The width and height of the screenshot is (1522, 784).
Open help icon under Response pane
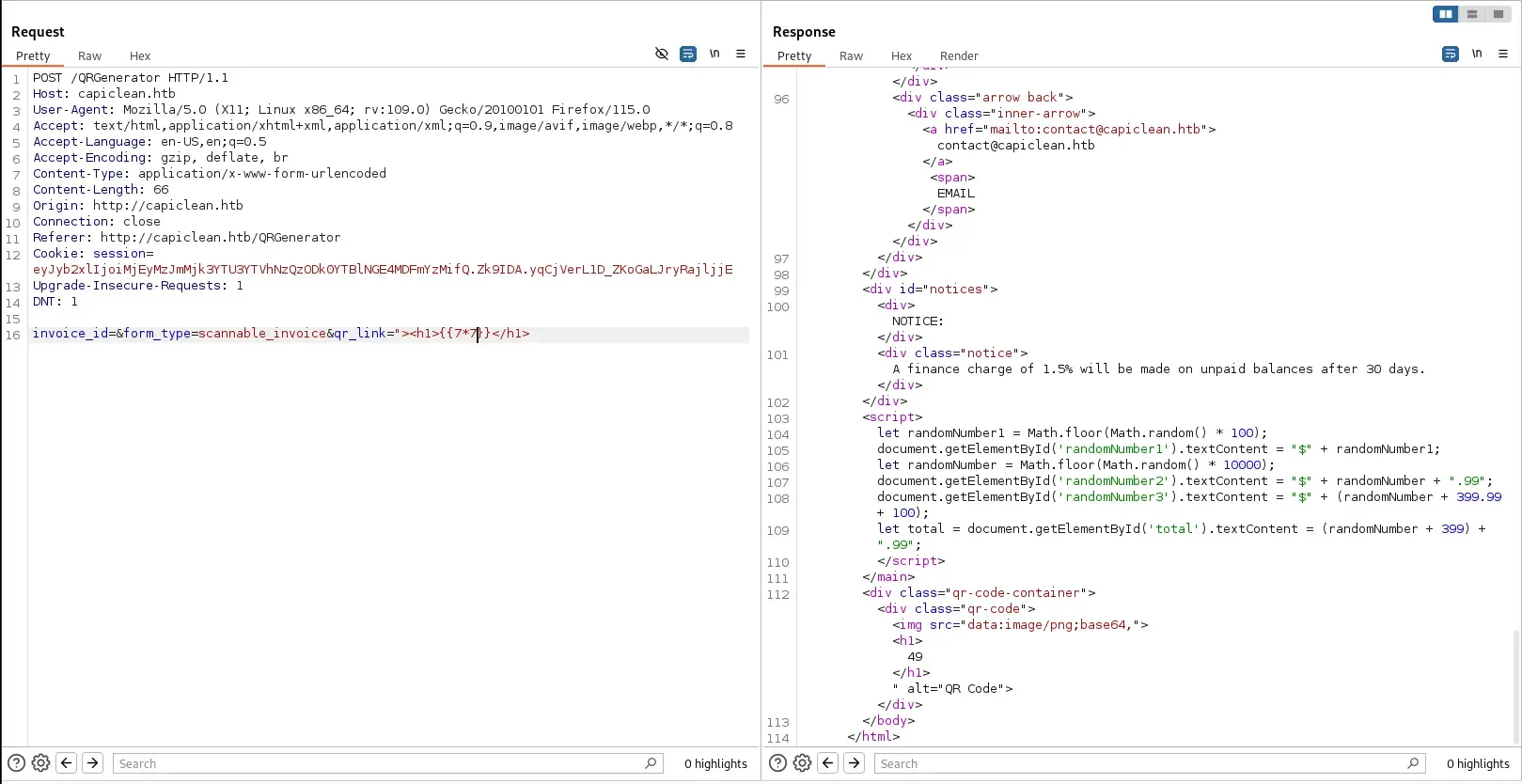click(x=777, y=763)
